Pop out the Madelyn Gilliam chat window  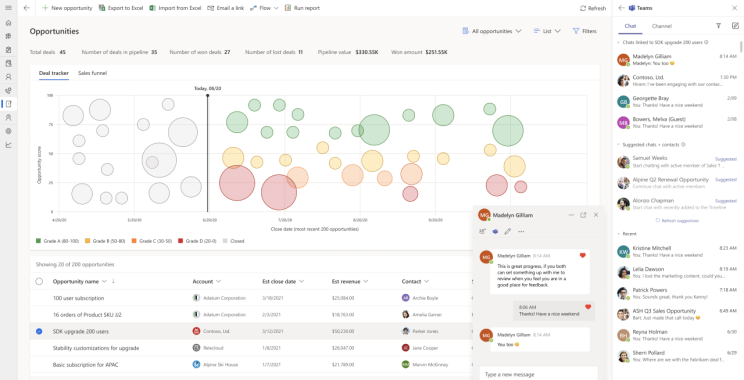click(x=583, y=215)
